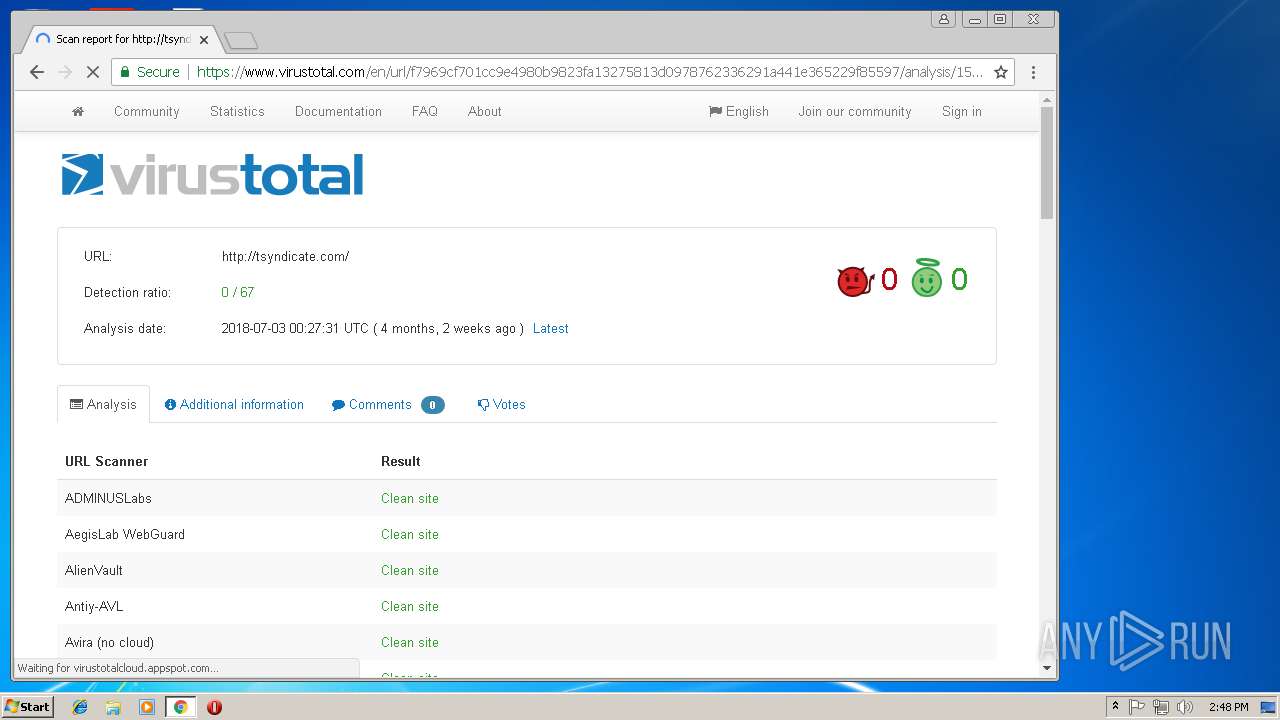Click the Sign in link
Viewport: 1280px width, 720px height.
pos(962,112)
